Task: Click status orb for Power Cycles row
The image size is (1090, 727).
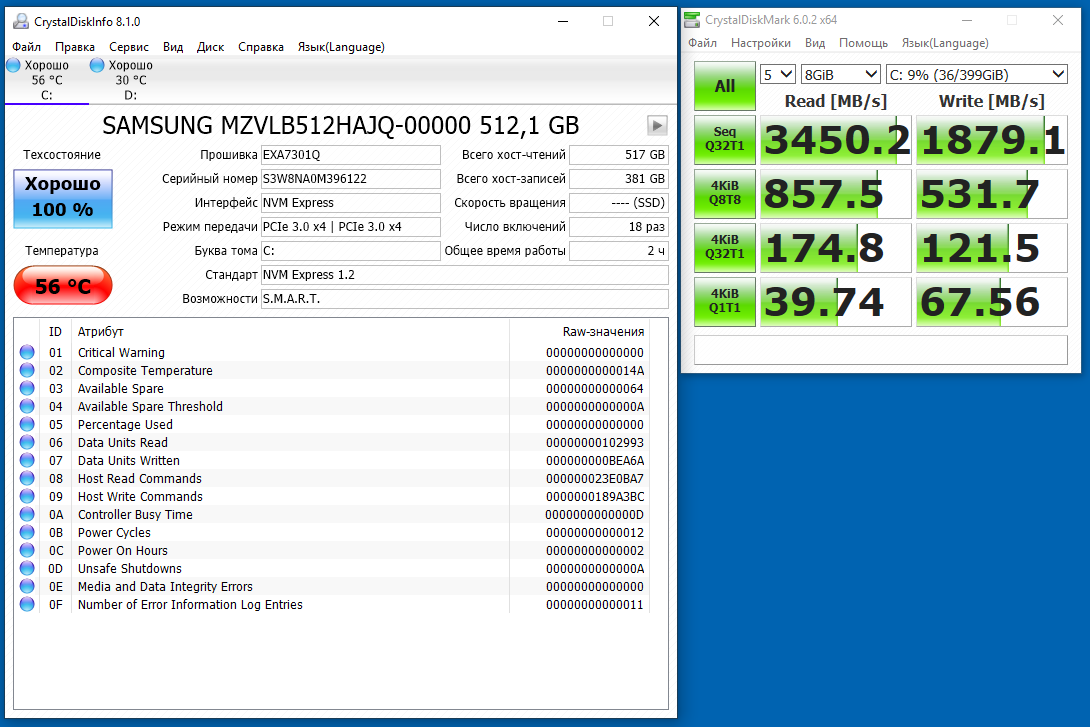Action: point(27,532)
